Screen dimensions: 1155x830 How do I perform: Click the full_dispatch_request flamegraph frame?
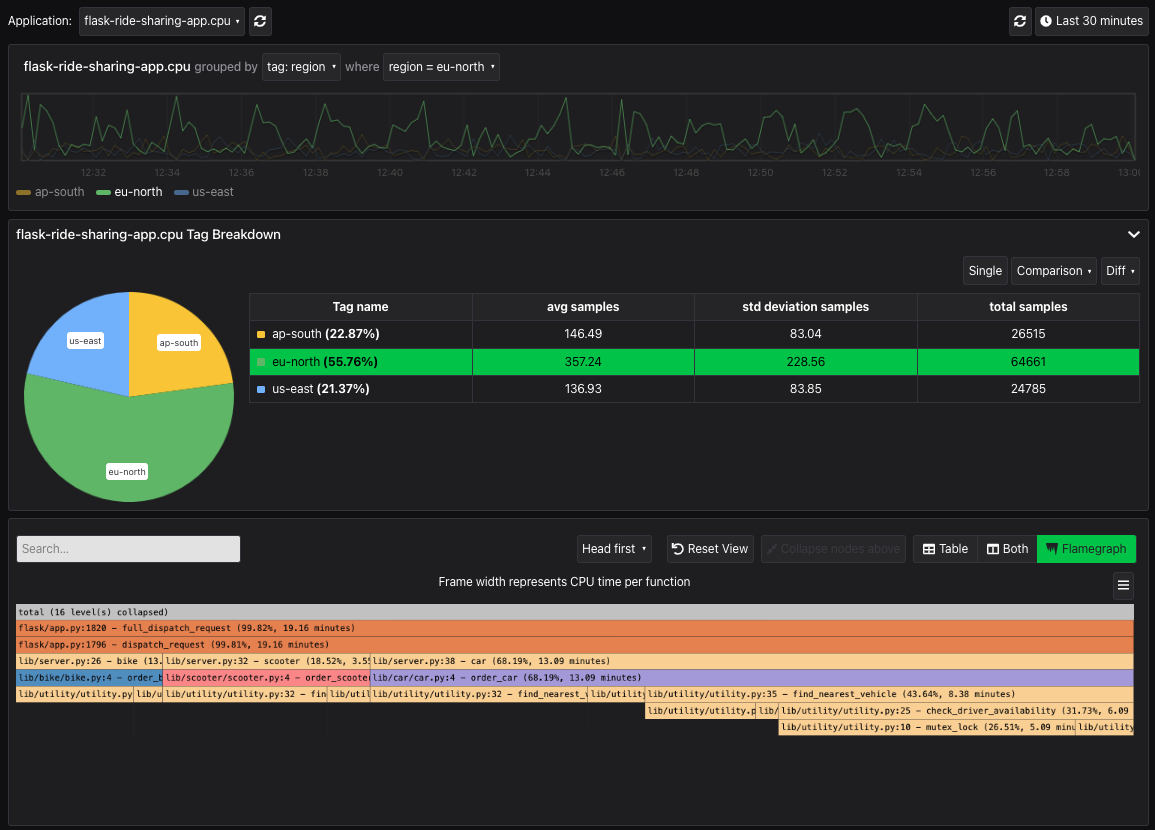(575, 628)
